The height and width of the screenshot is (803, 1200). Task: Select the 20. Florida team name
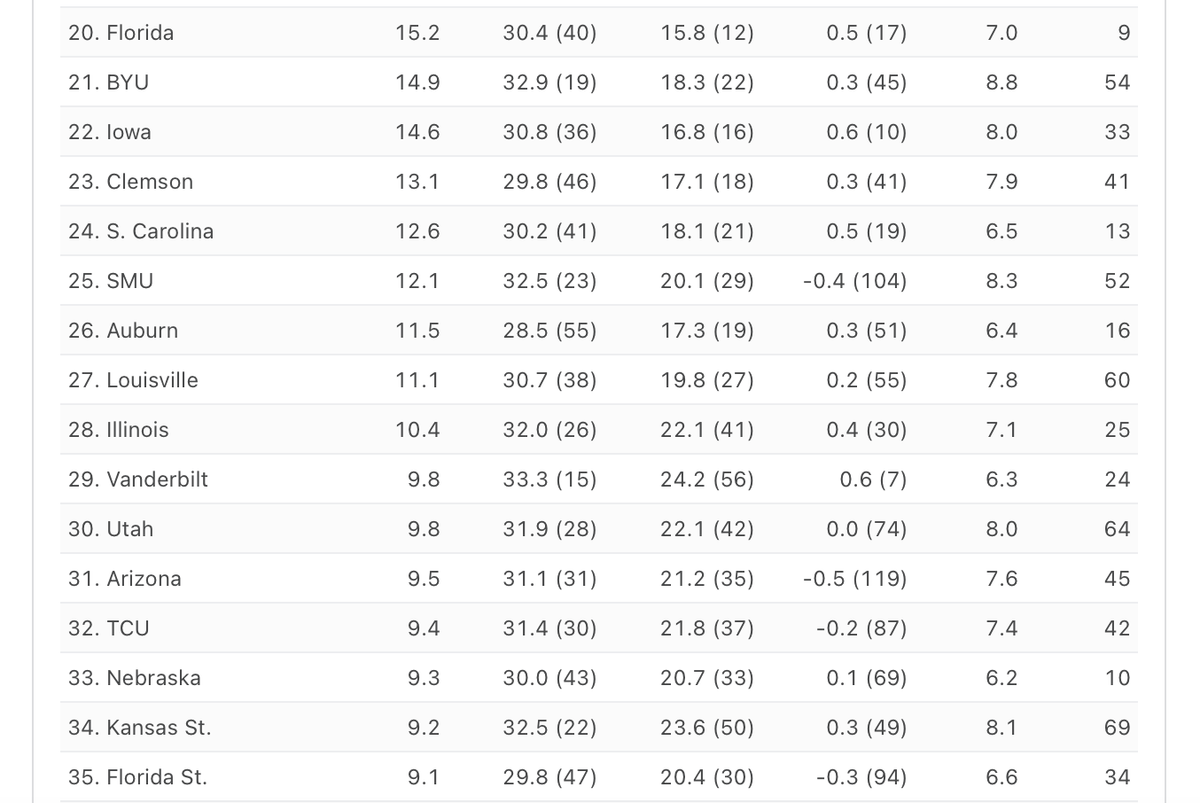point(121,33)
